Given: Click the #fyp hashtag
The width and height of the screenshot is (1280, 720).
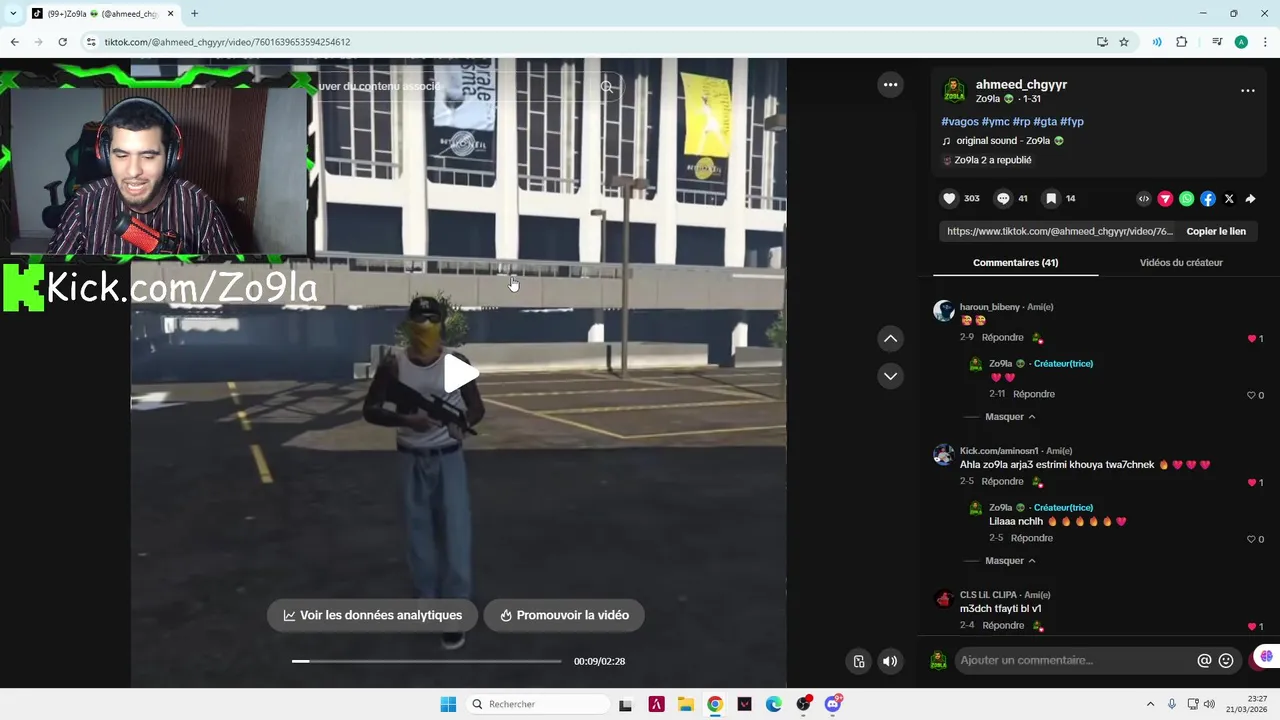Looking at the screenshot, I should (1072, 122).
